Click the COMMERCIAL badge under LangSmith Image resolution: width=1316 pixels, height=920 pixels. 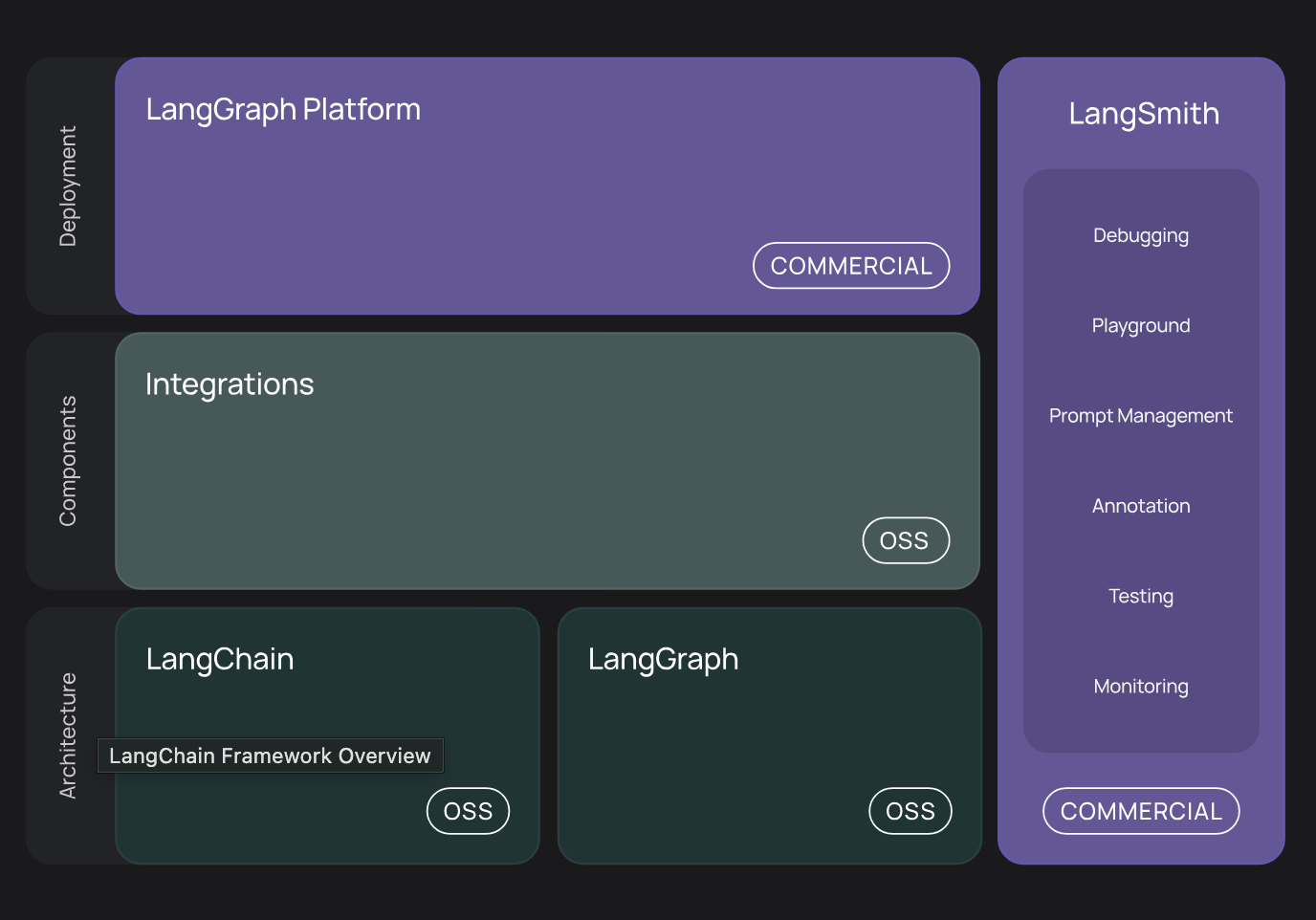[x=1141, y=811]
